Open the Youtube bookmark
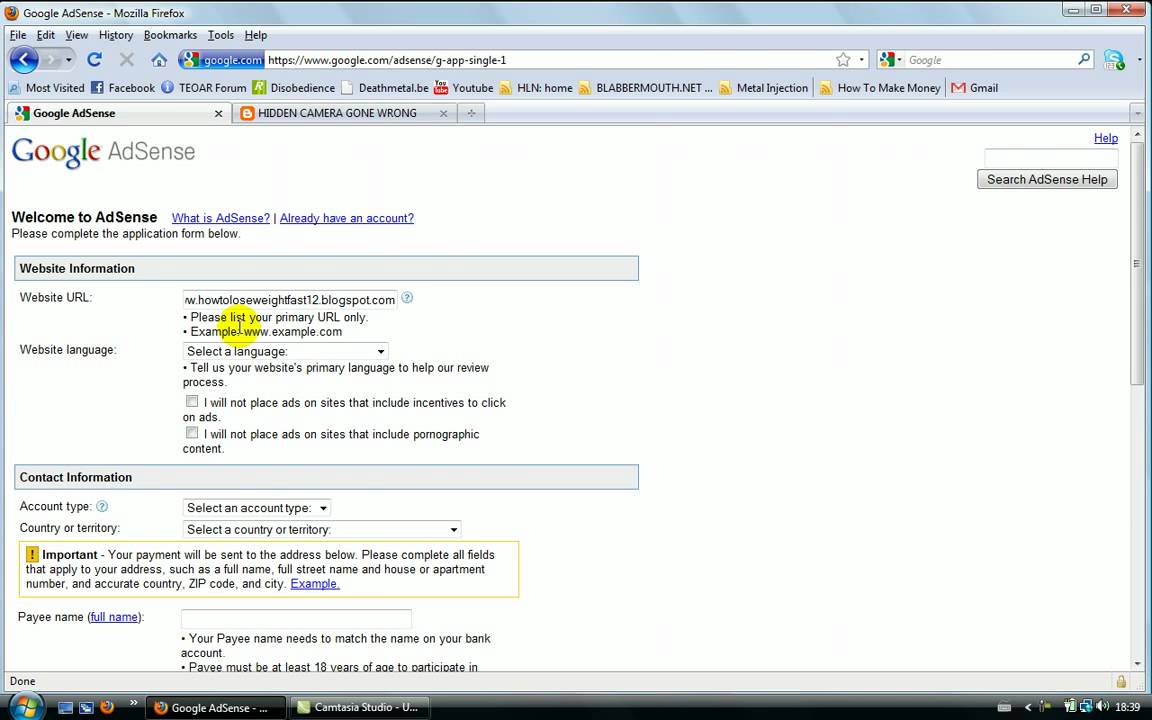 pyautogui.click(x=464, y=87)
